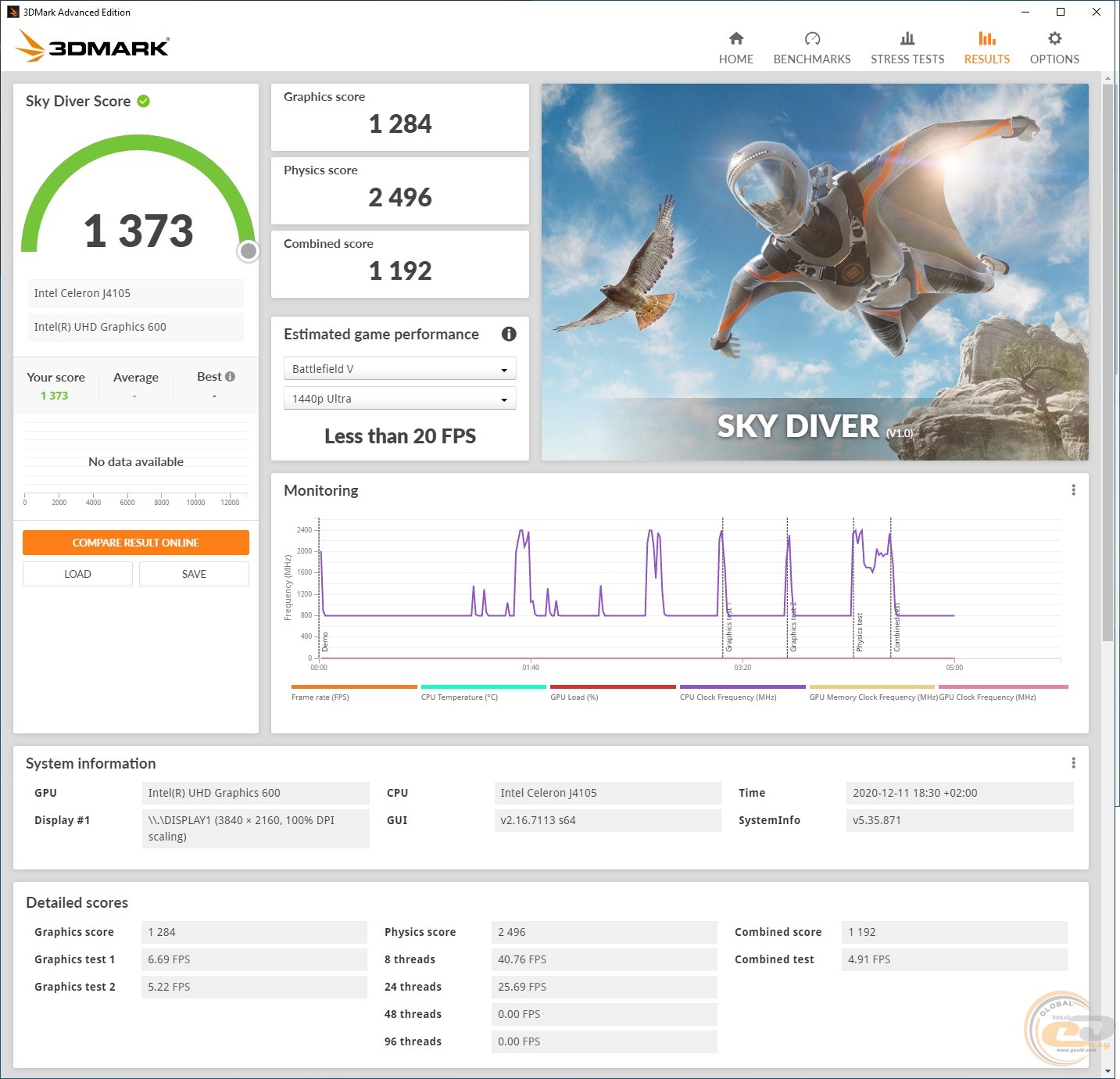1120x1079 pixels.
Task: Click the 48 threads value 0.00 FPS
Action: pos(604,1014)
